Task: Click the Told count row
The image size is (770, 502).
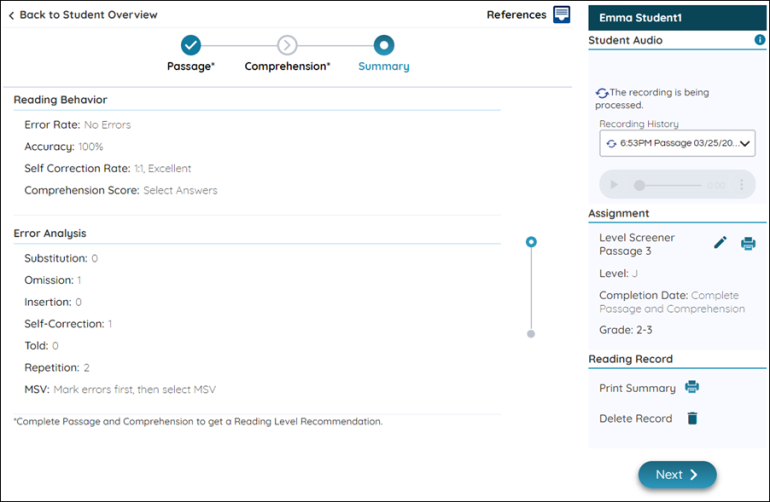Action: (41, 346)
